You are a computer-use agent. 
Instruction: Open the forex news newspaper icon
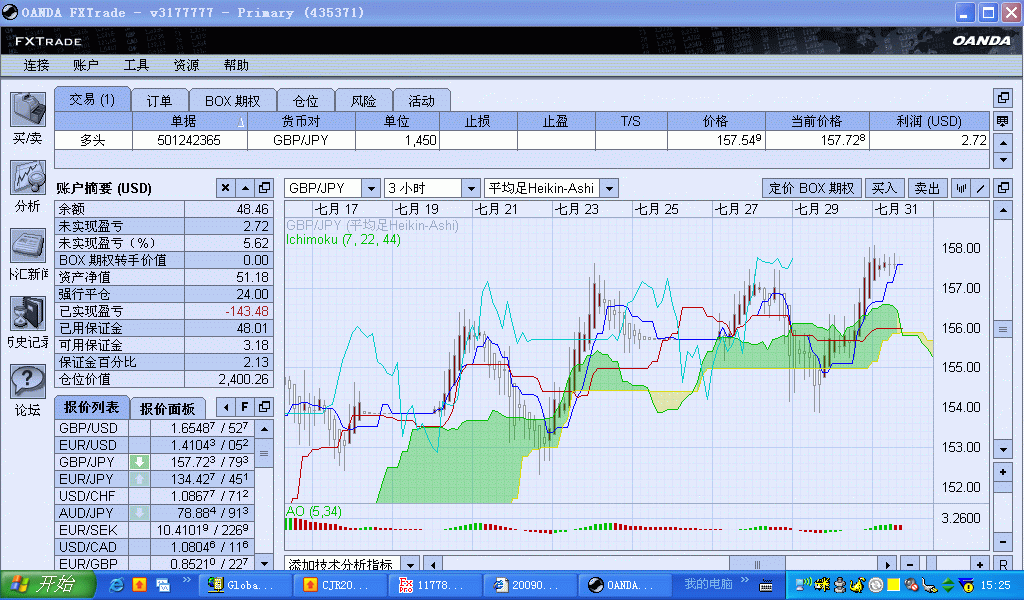pyautogui.click(x=27, y=246)
